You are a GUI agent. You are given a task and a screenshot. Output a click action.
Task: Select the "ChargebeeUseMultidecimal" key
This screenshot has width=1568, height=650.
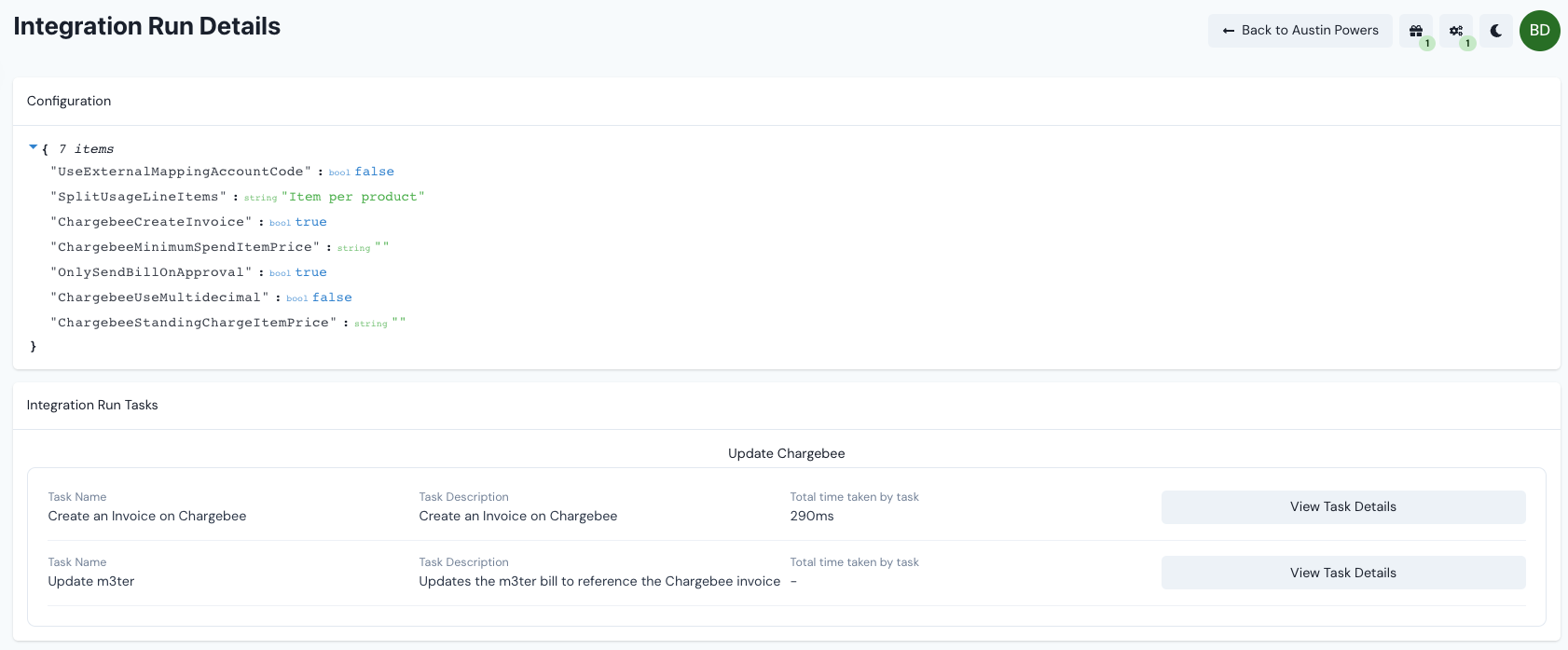(159, 297)
